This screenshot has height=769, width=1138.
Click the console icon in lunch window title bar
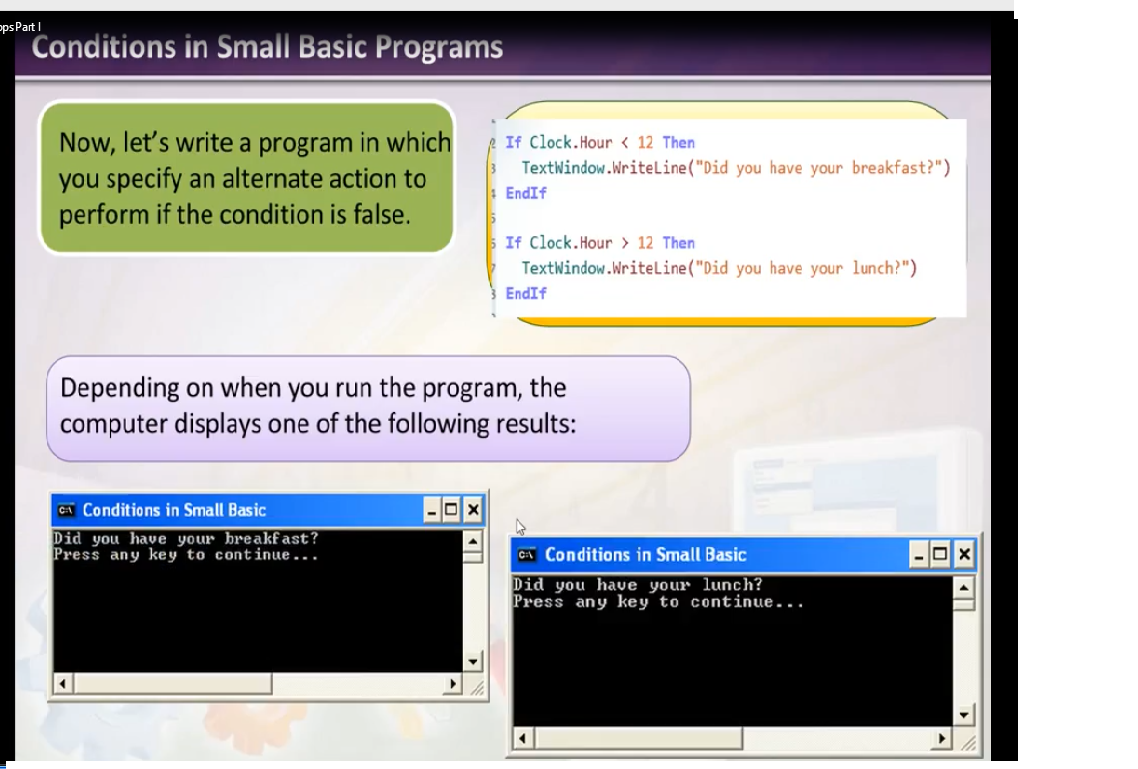526,555
